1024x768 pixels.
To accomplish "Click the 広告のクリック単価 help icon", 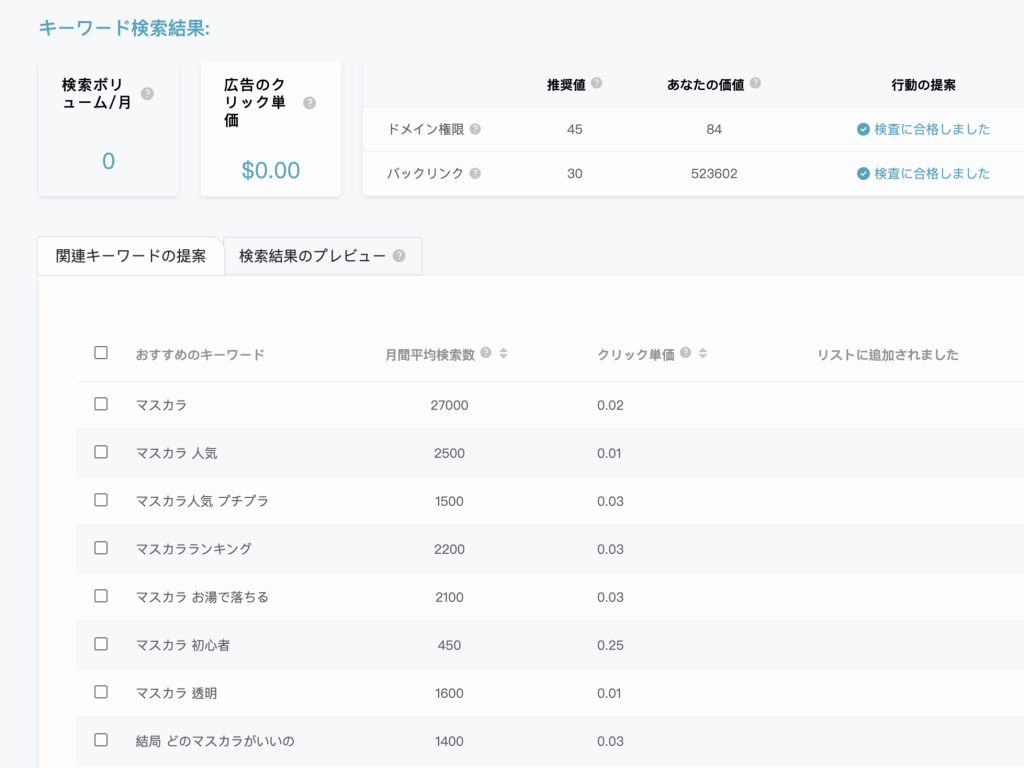I will point(308,104).
